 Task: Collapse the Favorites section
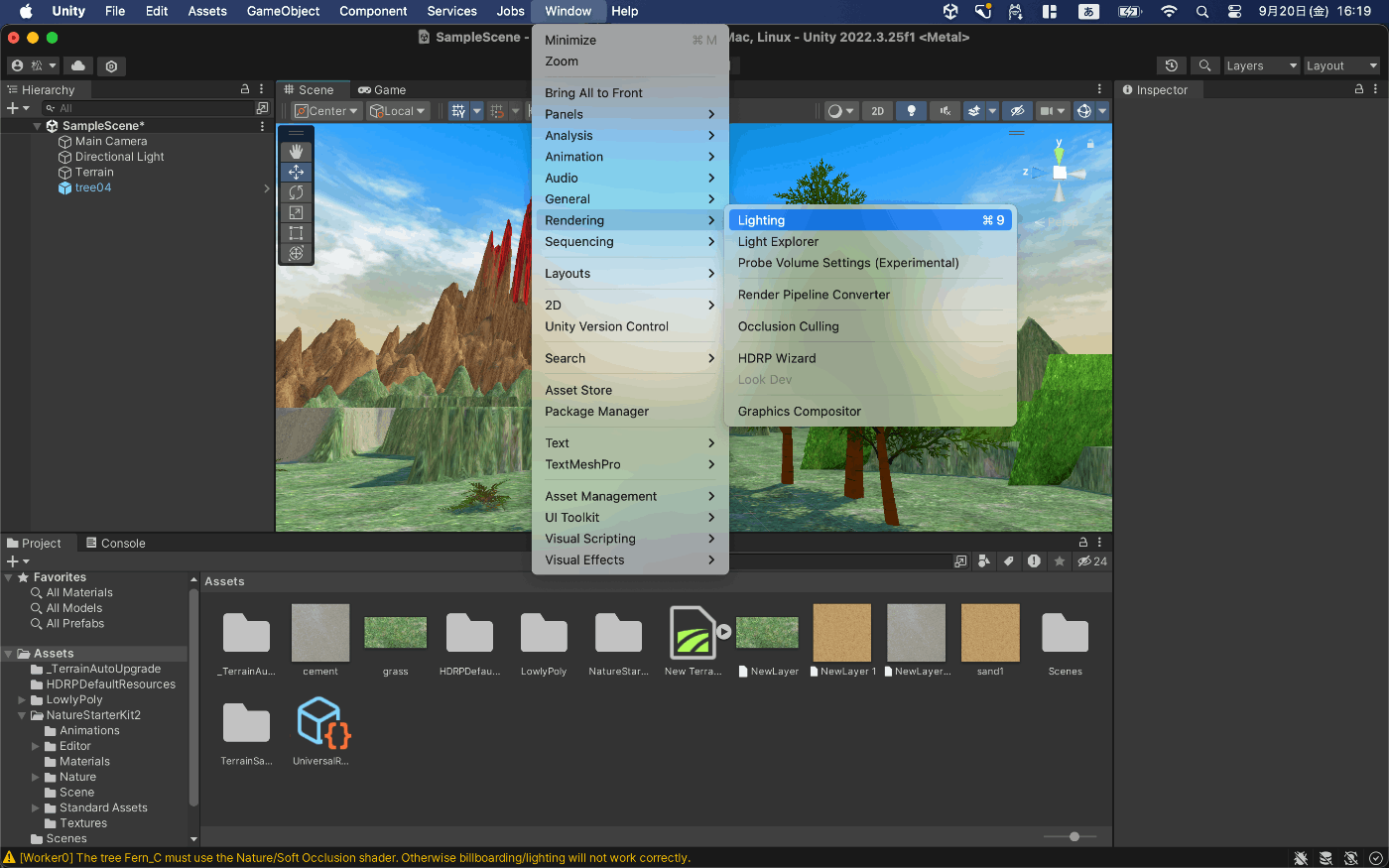9,577
